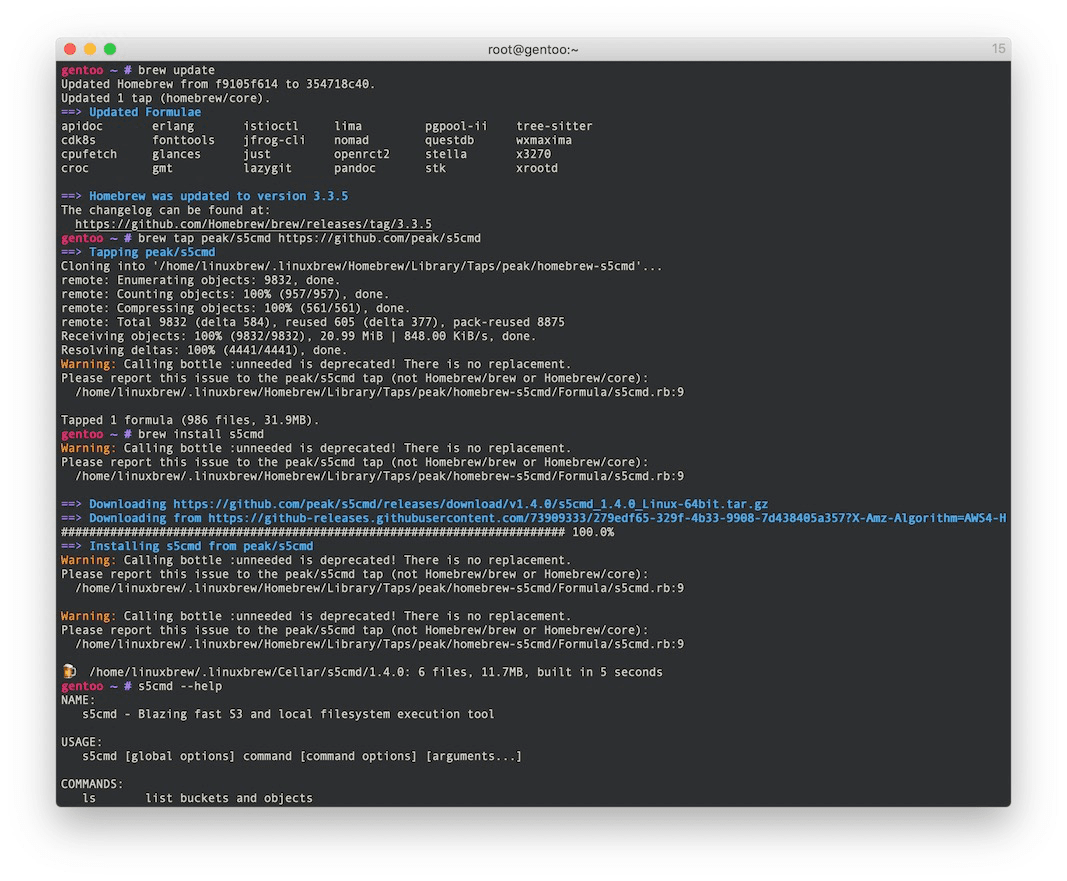This screenshot has width=1067, height=881.
Task: Select the formula name 'lima'
Action: click(x=348, y=126)
